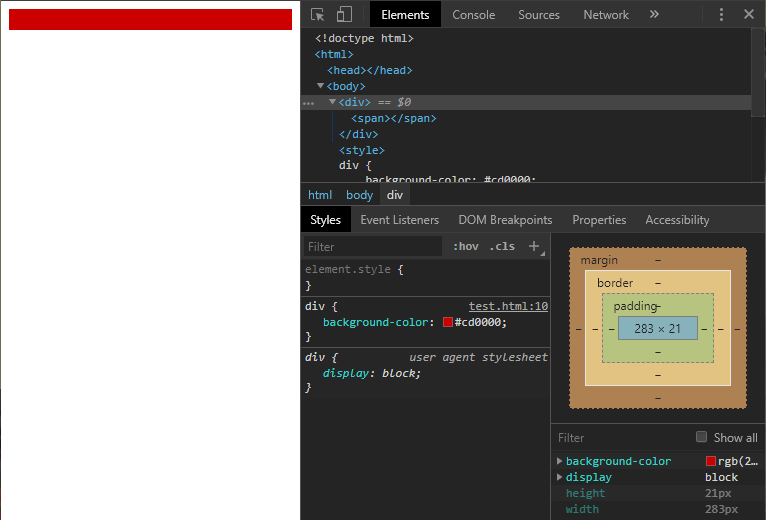Toggle the .cls class editor button

[x=502, y=246]
